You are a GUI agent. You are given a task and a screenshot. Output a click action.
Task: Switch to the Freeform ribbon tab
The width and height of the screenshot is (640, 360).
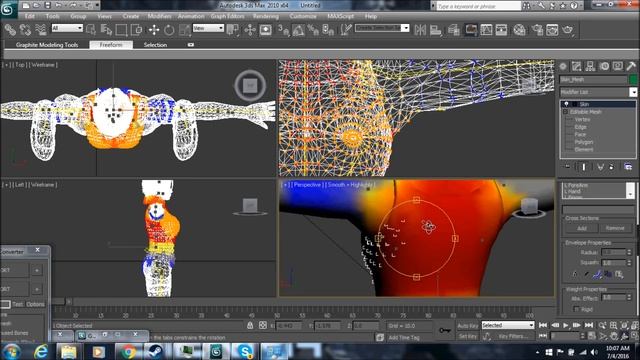point(111,45)
